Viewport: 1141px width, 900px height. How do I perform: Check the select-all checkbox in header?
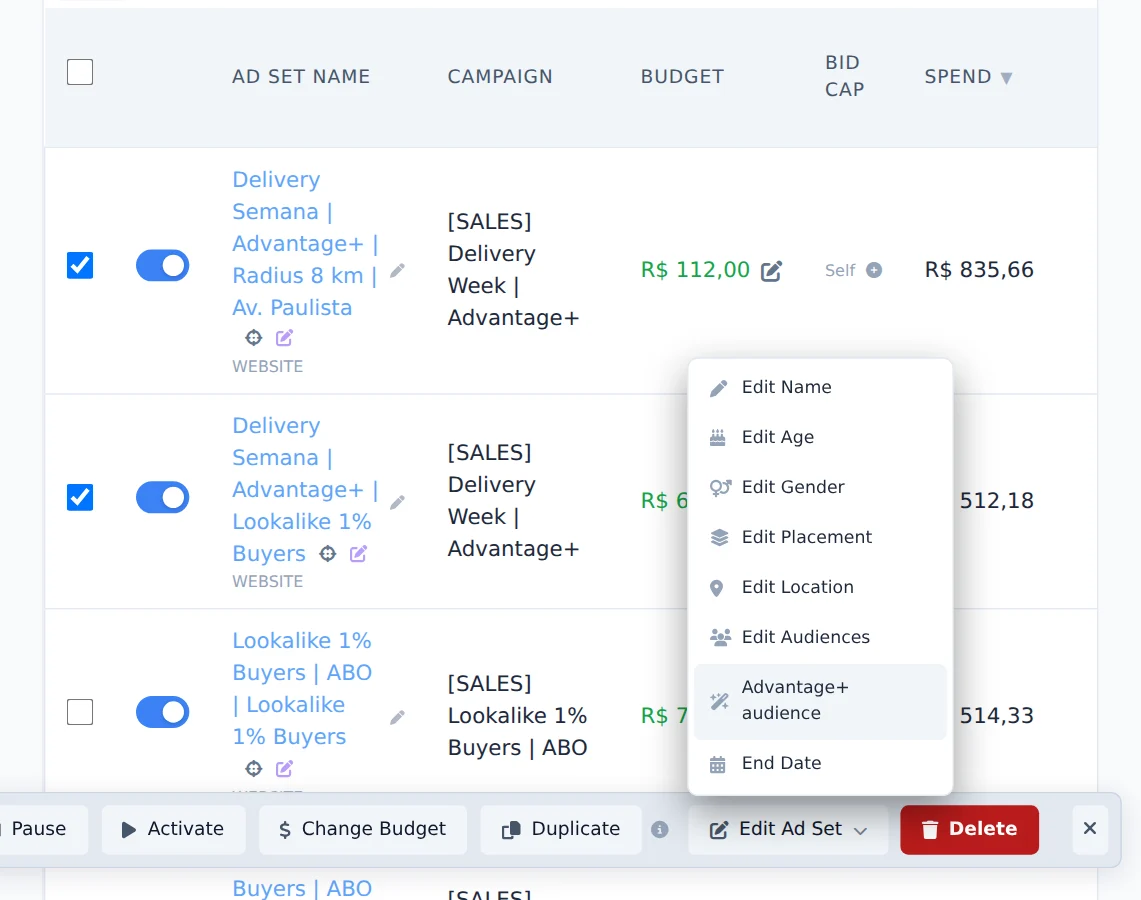tap(80, 72)
